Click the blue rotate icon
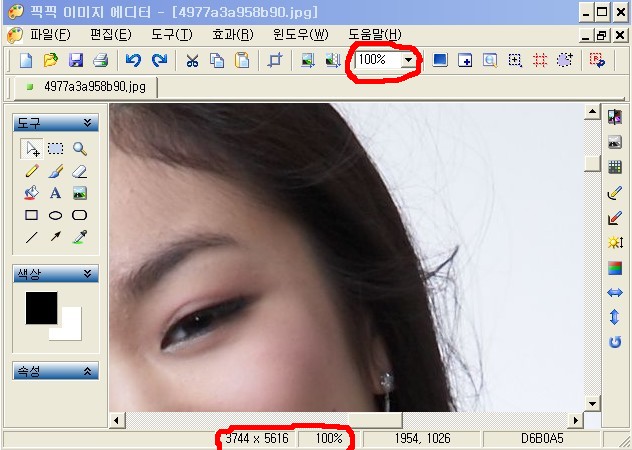 click(x=615, y=342)
